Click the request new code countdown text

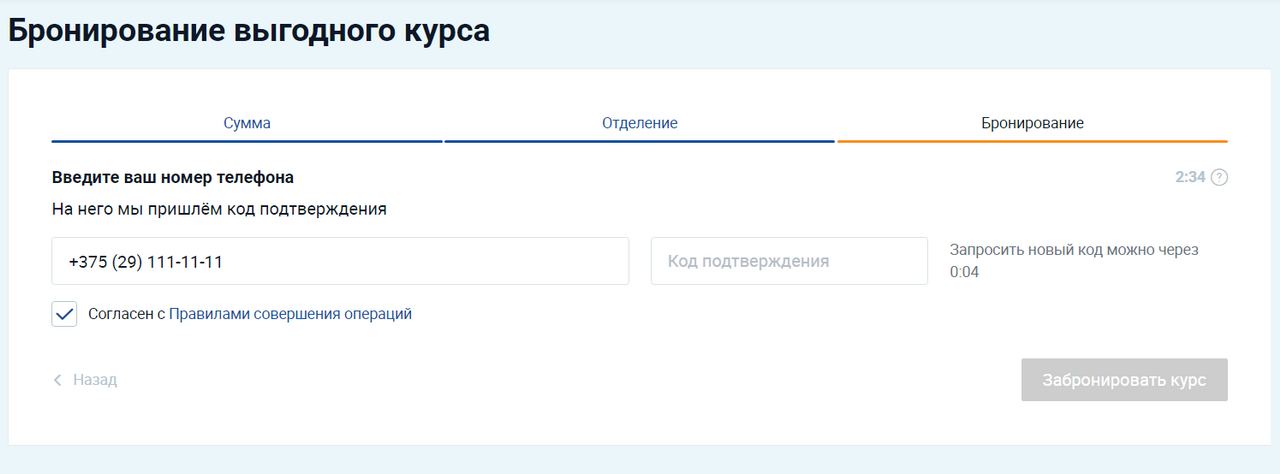pyautogui.click(x=1073, y=260)
